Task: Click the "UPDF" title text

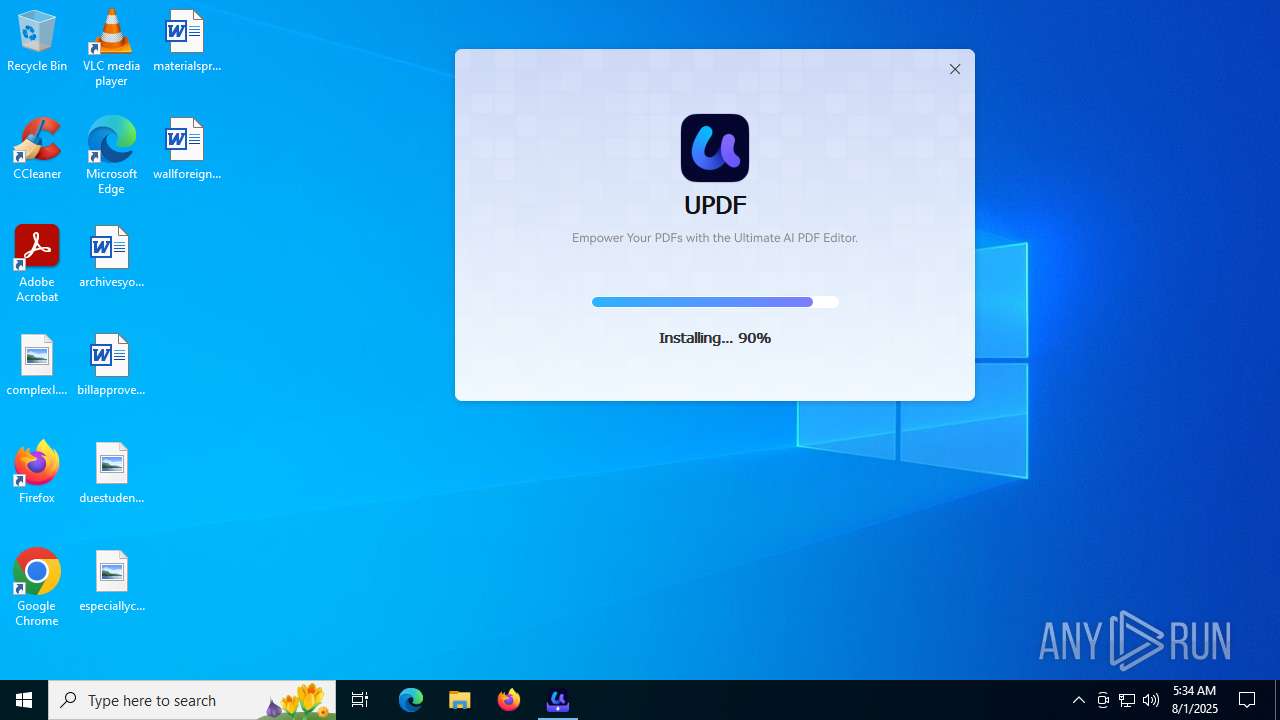Action: pos(715,205)
